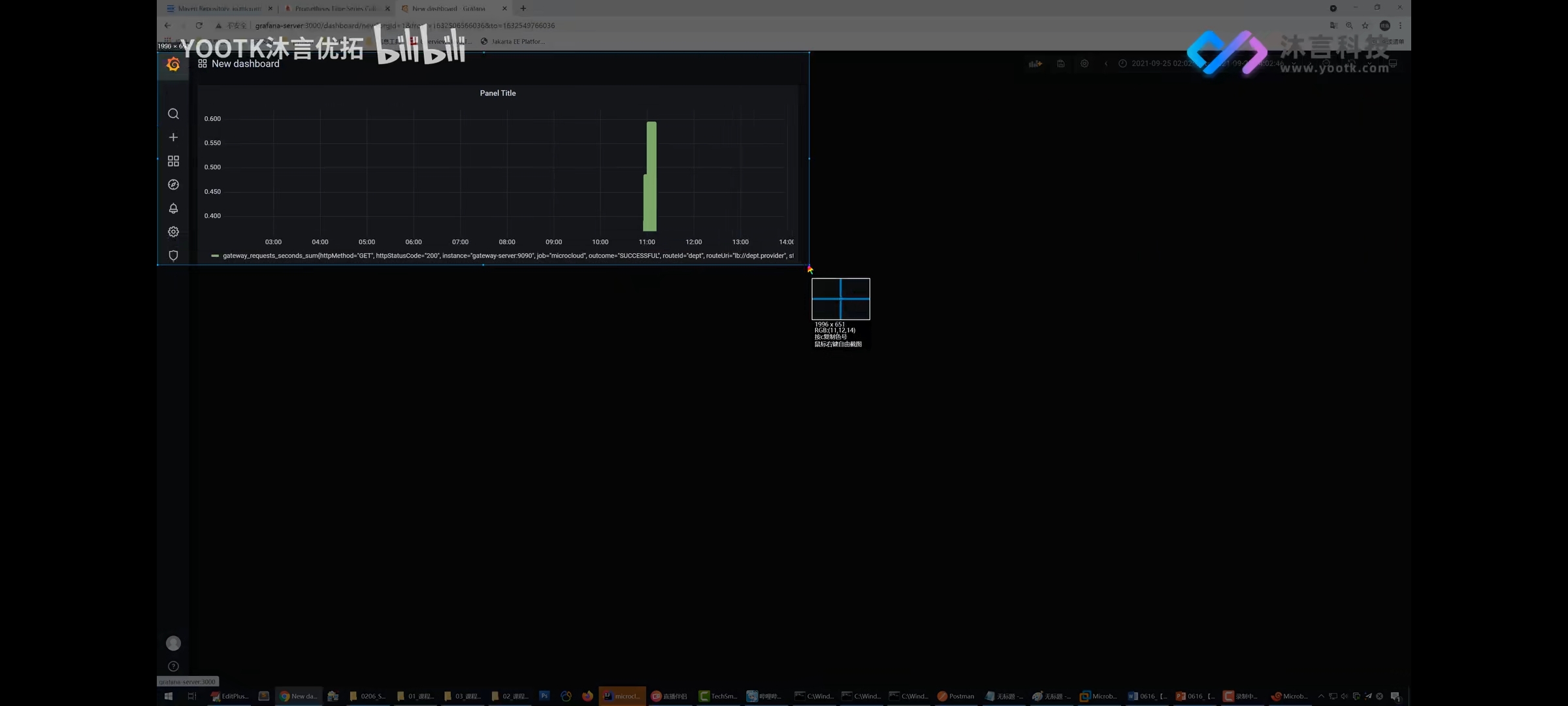
Task: Open user profile avatar in Grafana sidebar
Action: [173, 643]
